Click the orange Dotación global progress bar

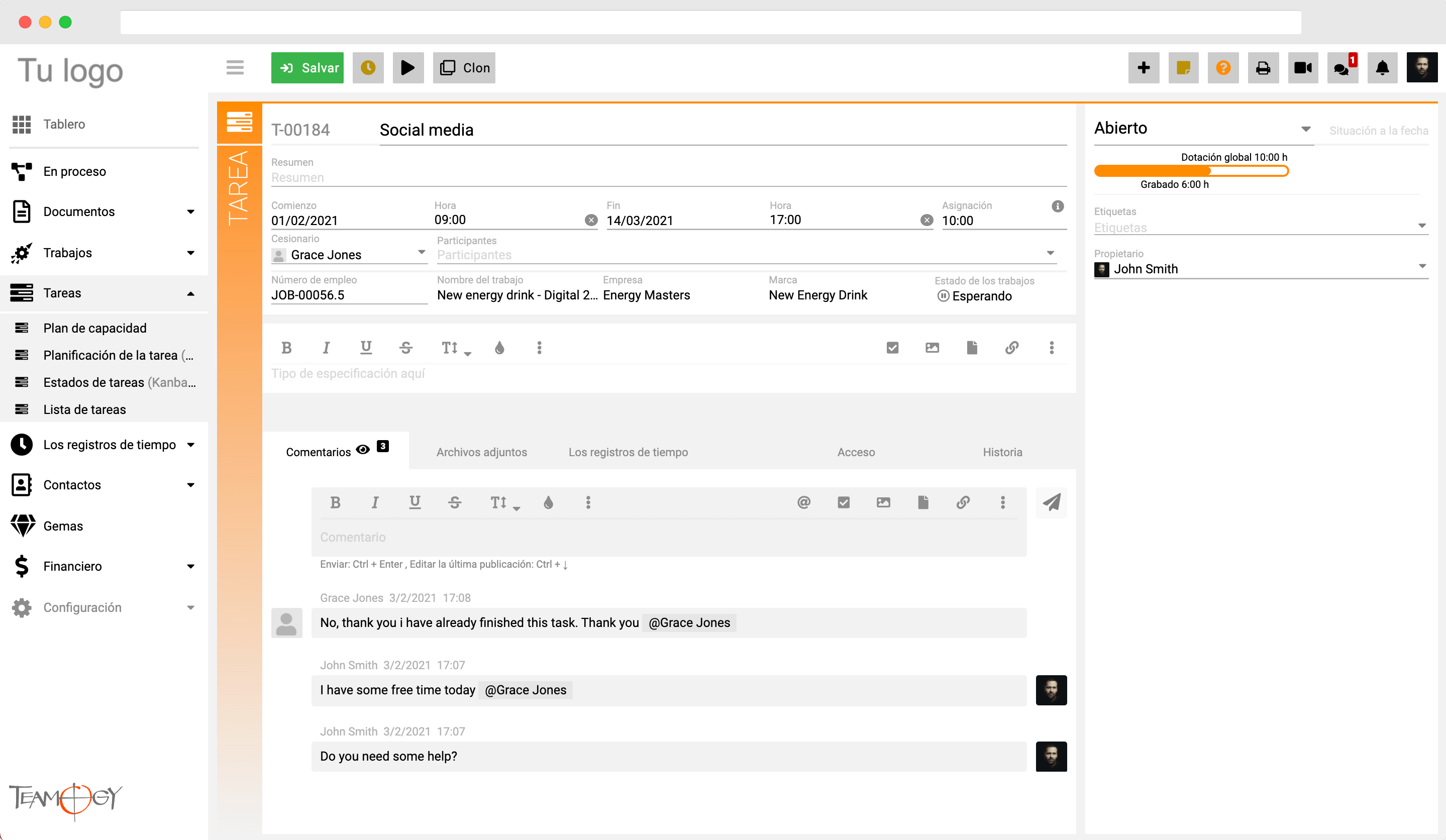[1191, 171]
